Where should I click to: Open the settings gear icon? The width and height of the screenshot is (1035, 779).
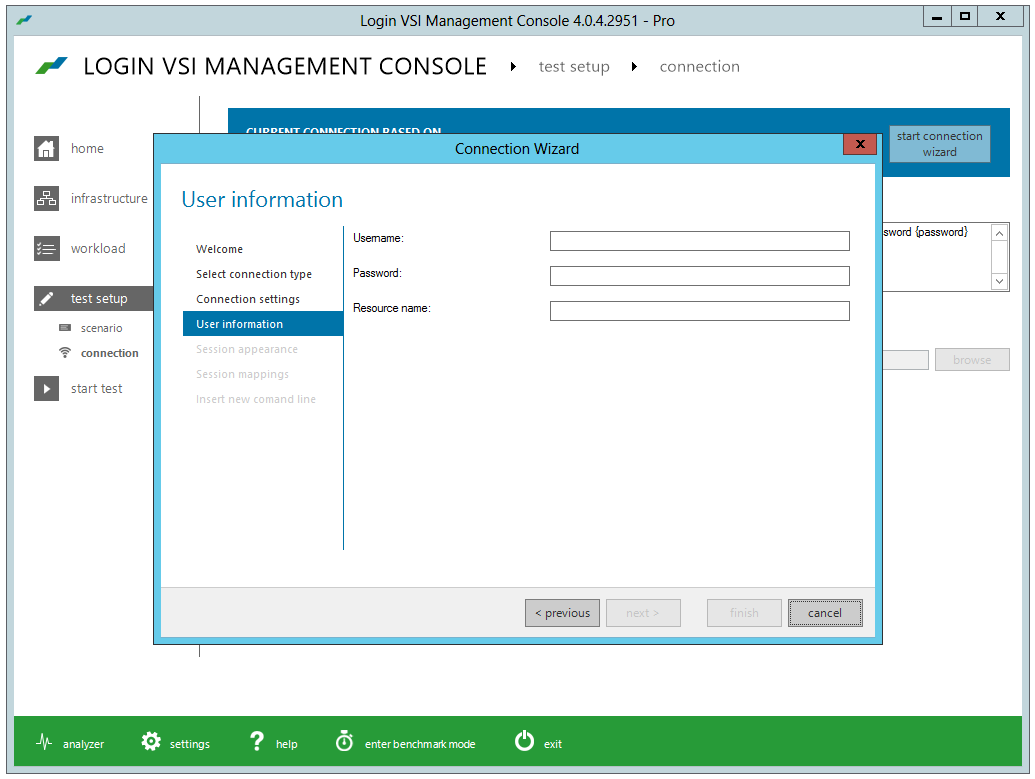[x=150, y=741]
